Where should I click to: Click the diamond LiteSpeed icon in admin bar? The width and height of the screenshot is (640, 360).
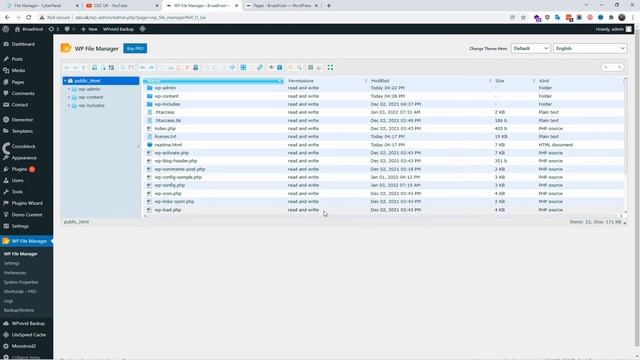142,29
